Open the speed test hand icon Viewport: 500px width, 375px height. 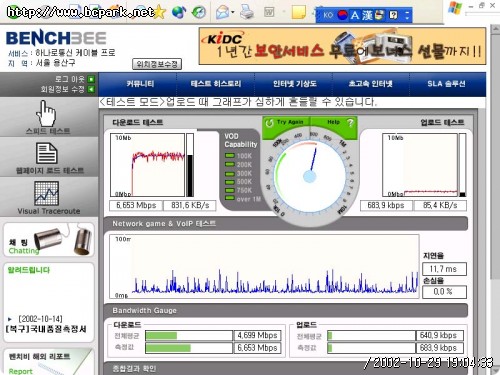click(x=46, y=113)
